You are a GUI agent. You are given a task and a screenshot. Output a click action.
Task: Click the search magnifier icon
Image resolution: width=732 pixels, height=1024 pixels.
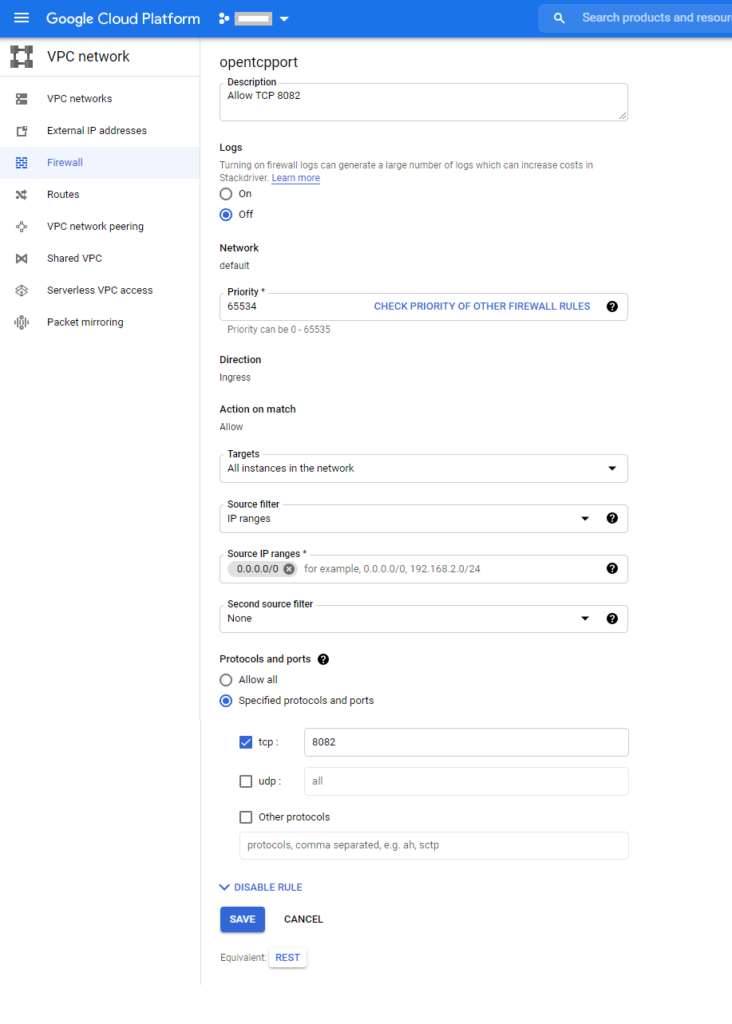pos(559,18)
